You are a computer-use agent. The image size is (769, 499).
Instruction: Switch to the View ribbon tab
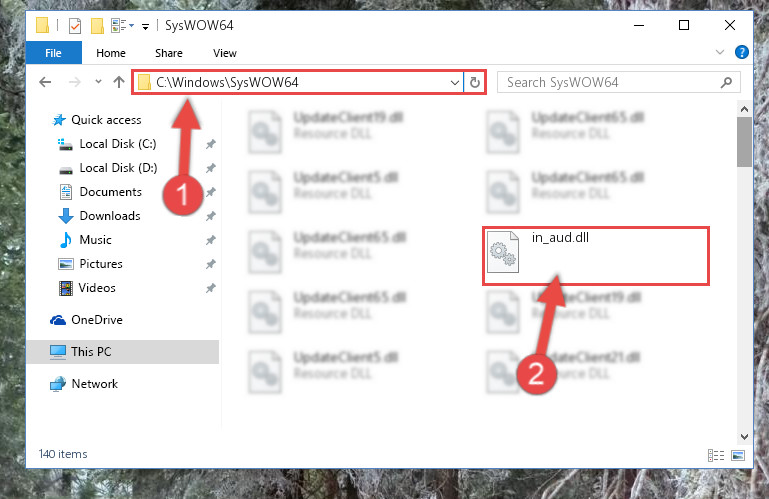coord(225,53)
